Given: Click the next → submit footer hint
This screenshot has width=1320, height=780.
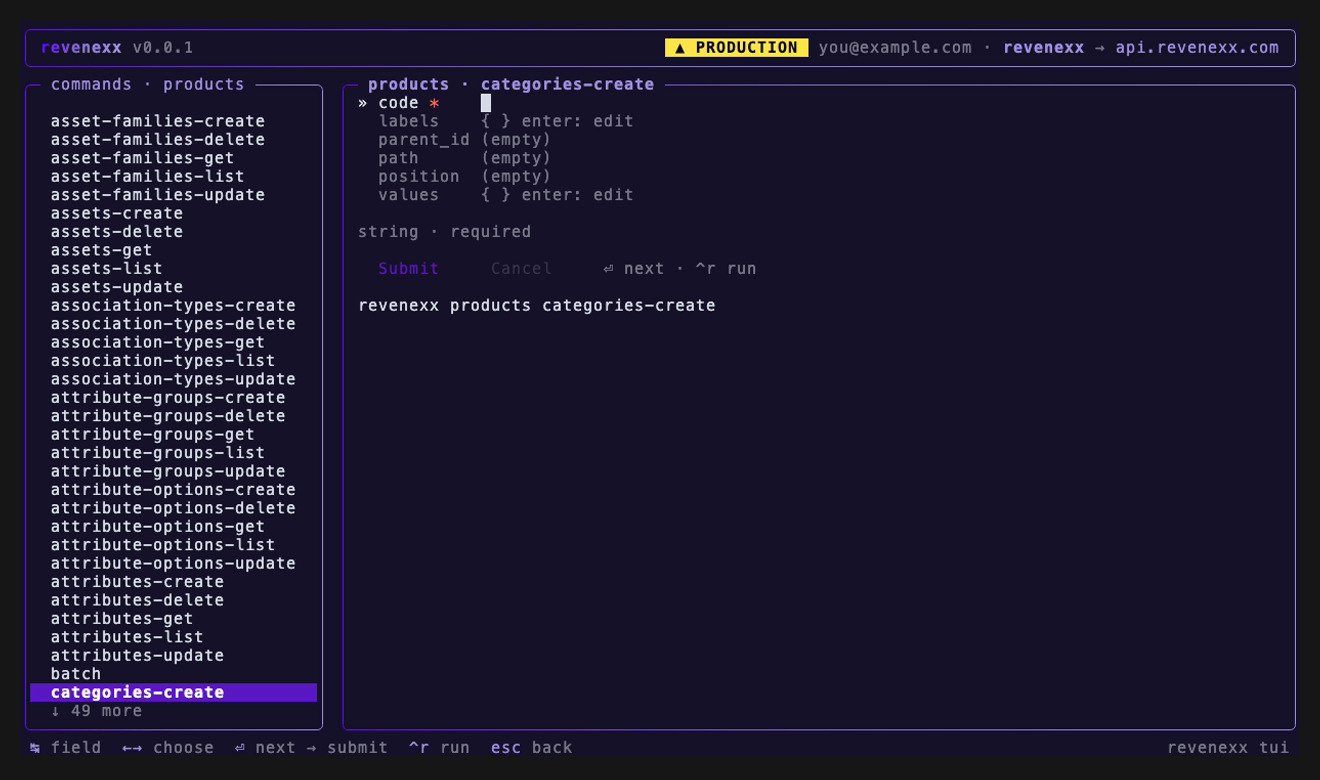Looking at the screenshot, I should point(311,747).
